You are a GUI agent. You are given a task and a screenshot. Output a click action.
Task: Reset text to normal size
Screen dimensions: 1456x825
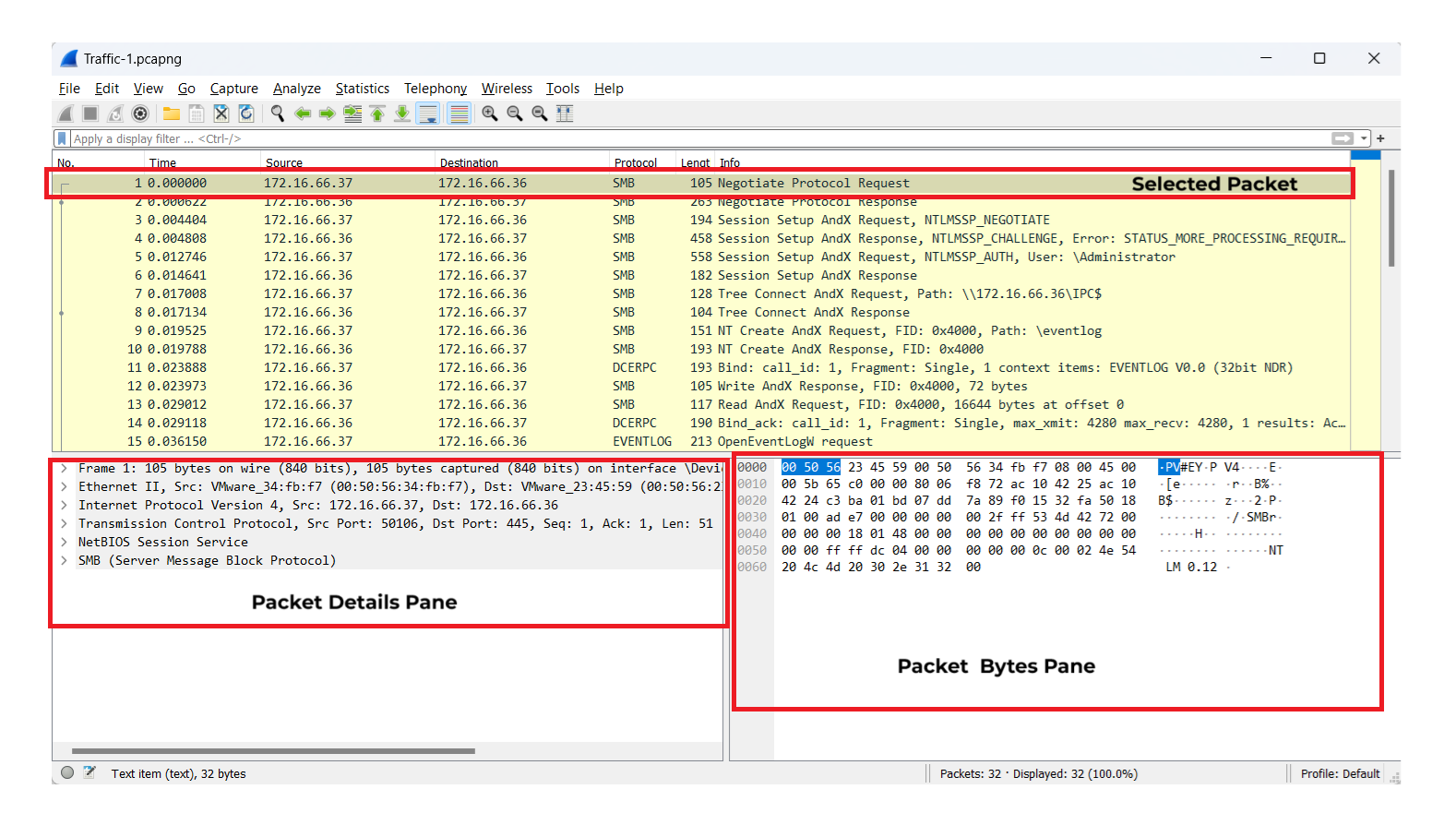(x=540, y=114)
